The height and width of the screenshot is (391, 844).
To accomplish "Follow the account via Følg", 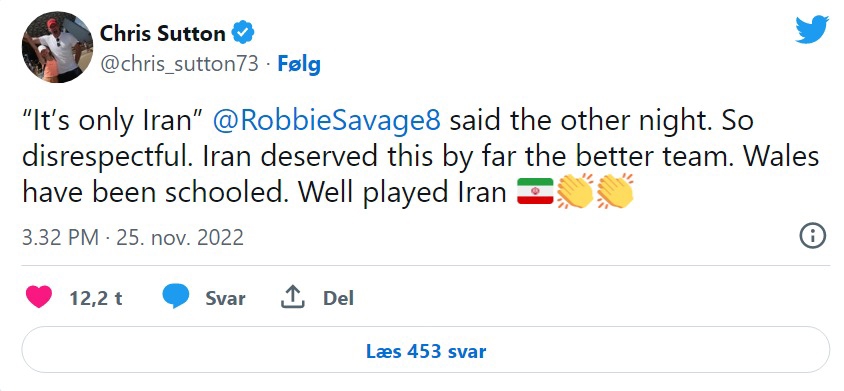I will point(299,65).
